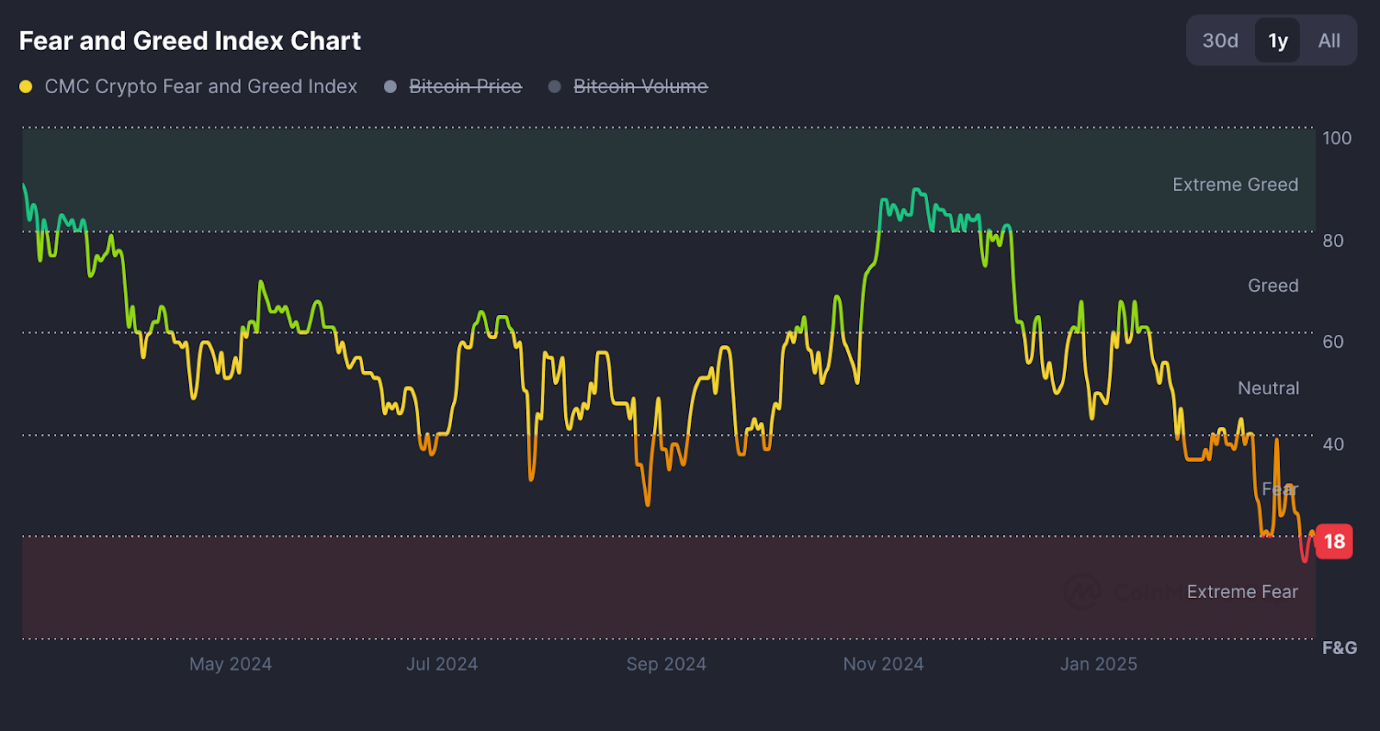Click the CoinMarketCap watermark logo on chart
This screenshot has height=731, width=1380.
pos(1082,592)
